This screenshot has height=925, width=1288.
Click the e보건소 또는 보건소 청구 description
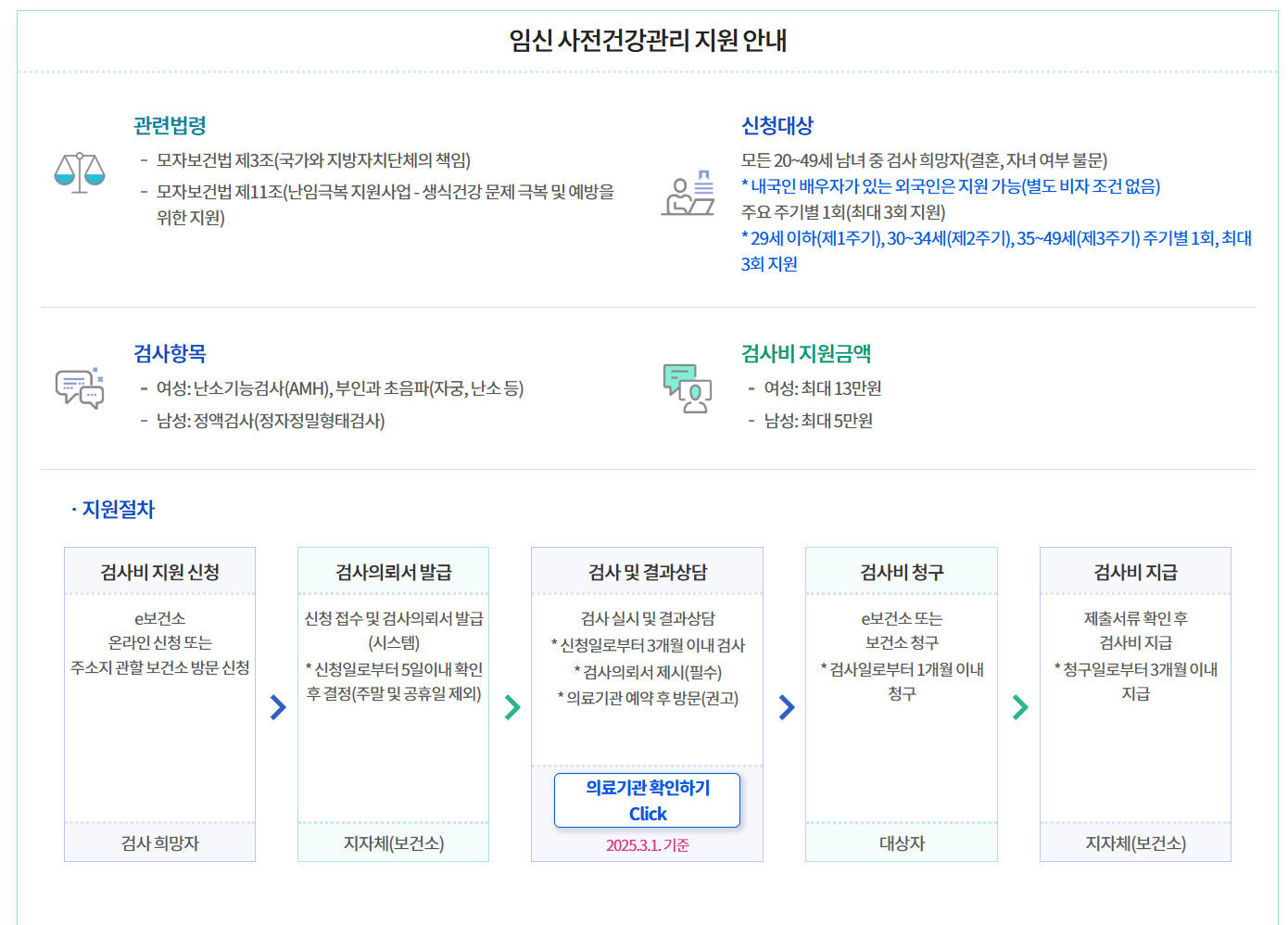coord(902,630)
